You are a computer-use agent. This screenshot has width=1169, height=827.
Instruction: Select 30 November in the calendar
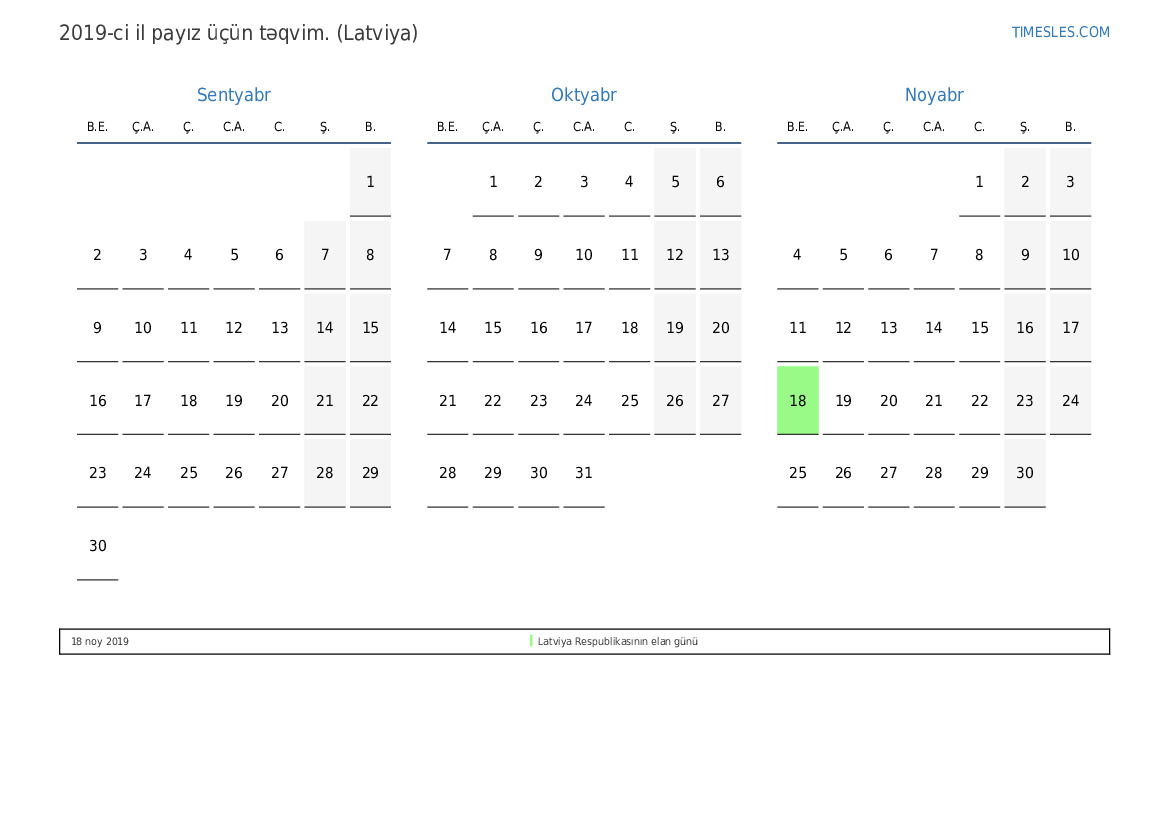click(x=1024, y=473)
